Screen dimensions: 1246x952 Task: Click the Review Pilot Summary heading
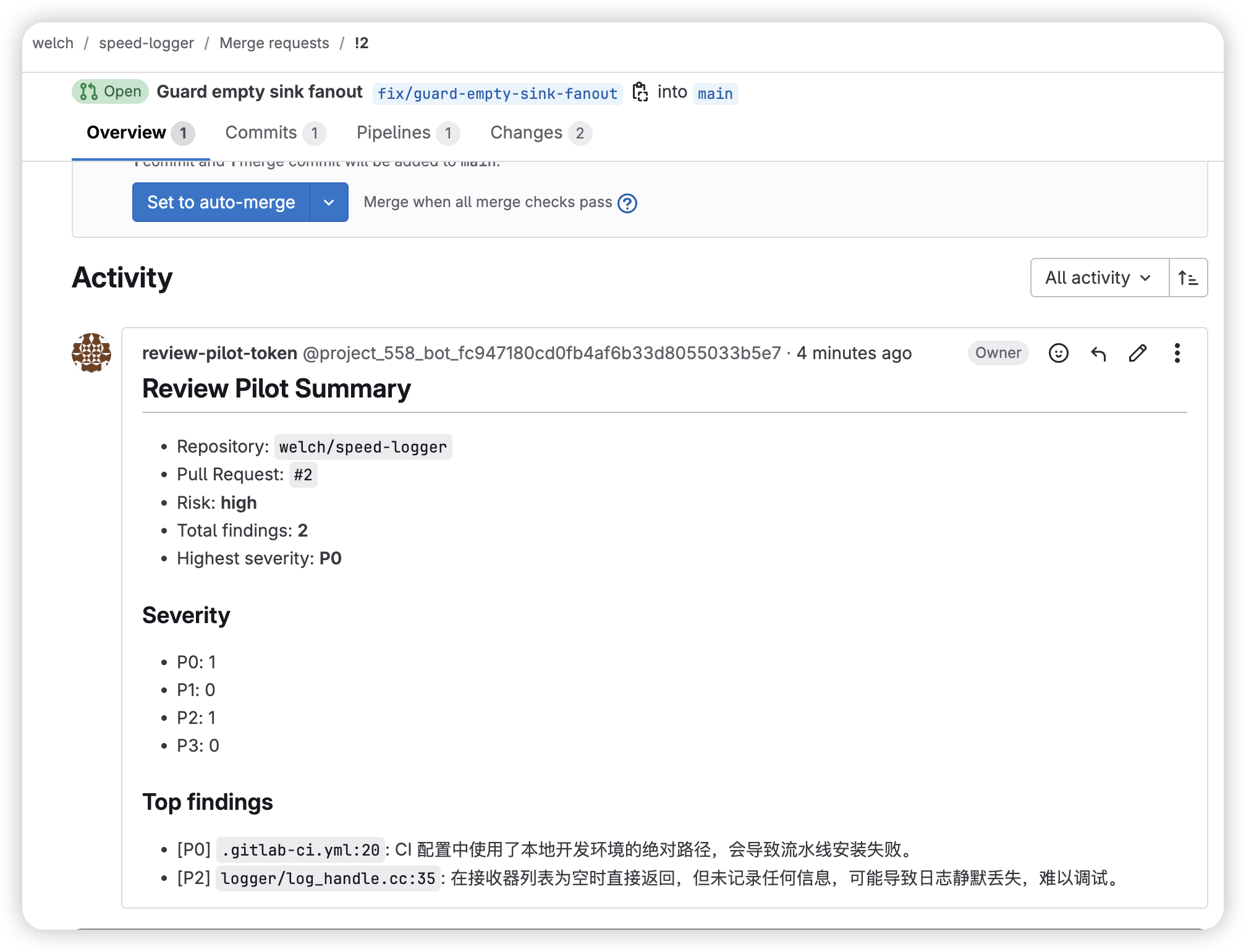276,389
